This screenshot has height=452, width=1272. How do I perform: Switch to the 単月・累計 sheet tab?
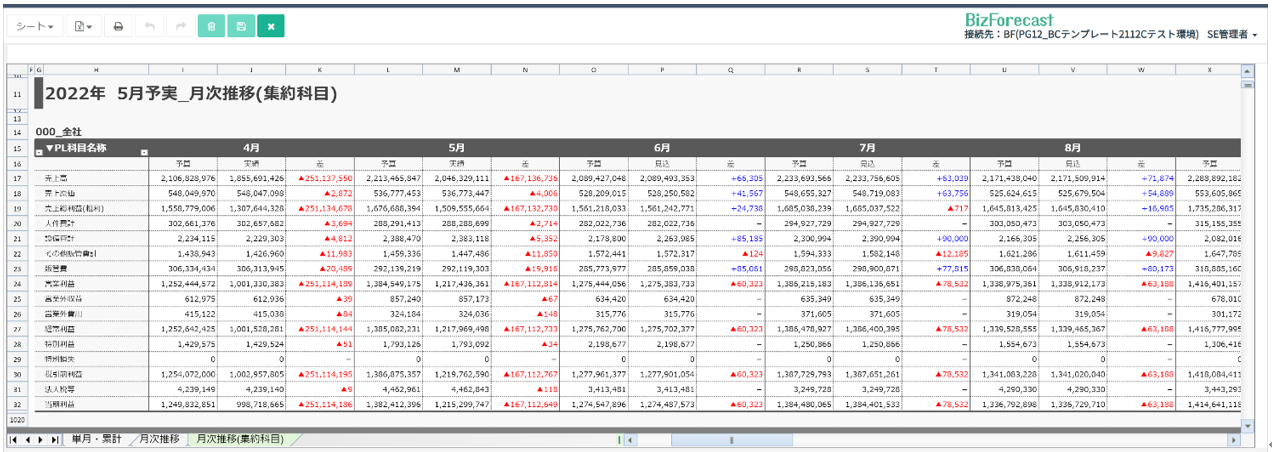tap(96, 439)
